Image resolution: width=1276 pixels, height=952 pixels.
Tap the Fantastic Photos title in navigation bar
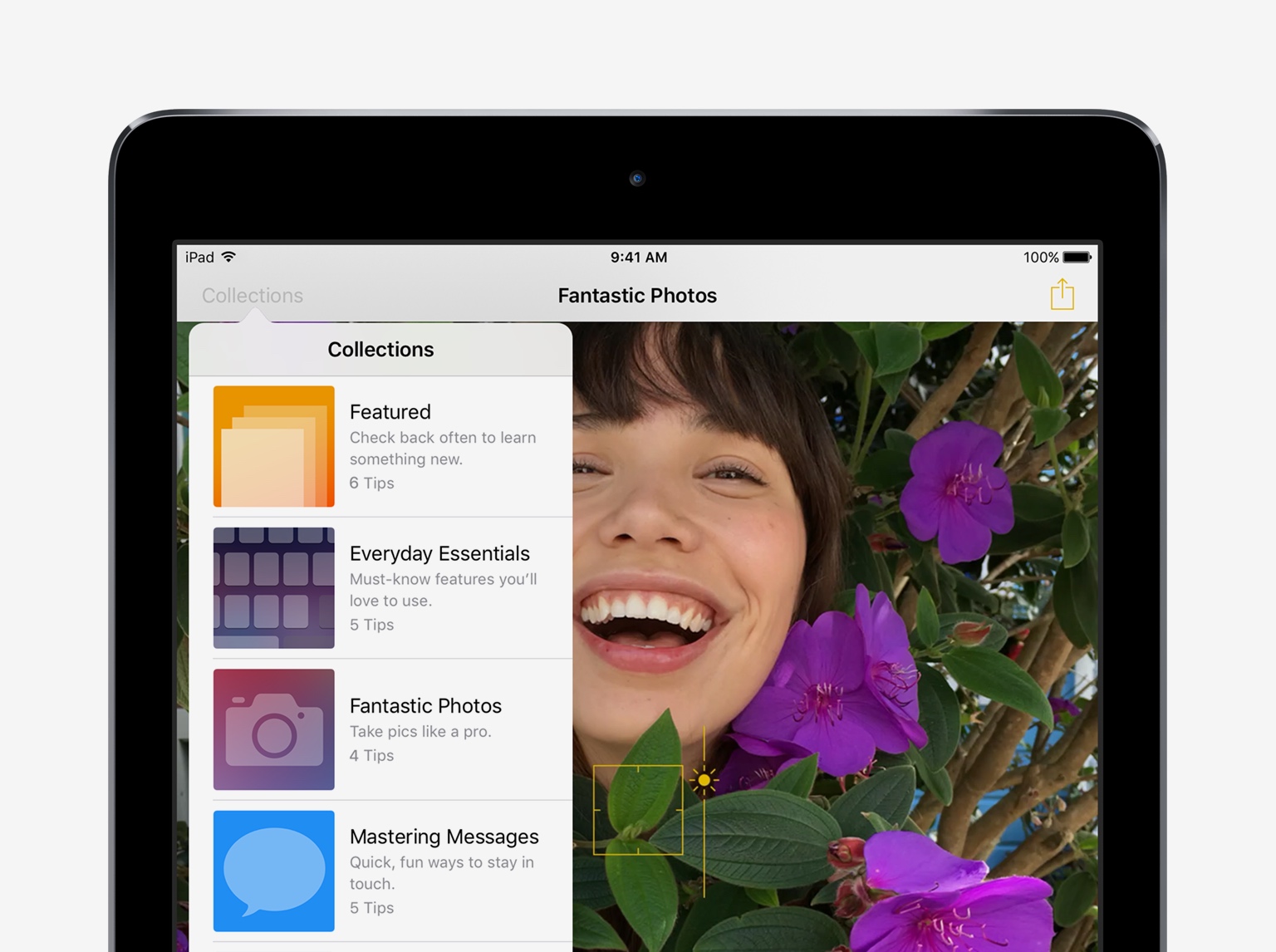[x=637, y=296]
